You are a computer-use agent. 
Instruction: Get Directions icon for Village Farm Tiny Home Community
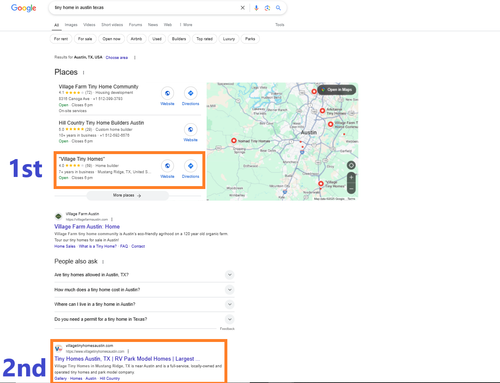pos(191,93)
